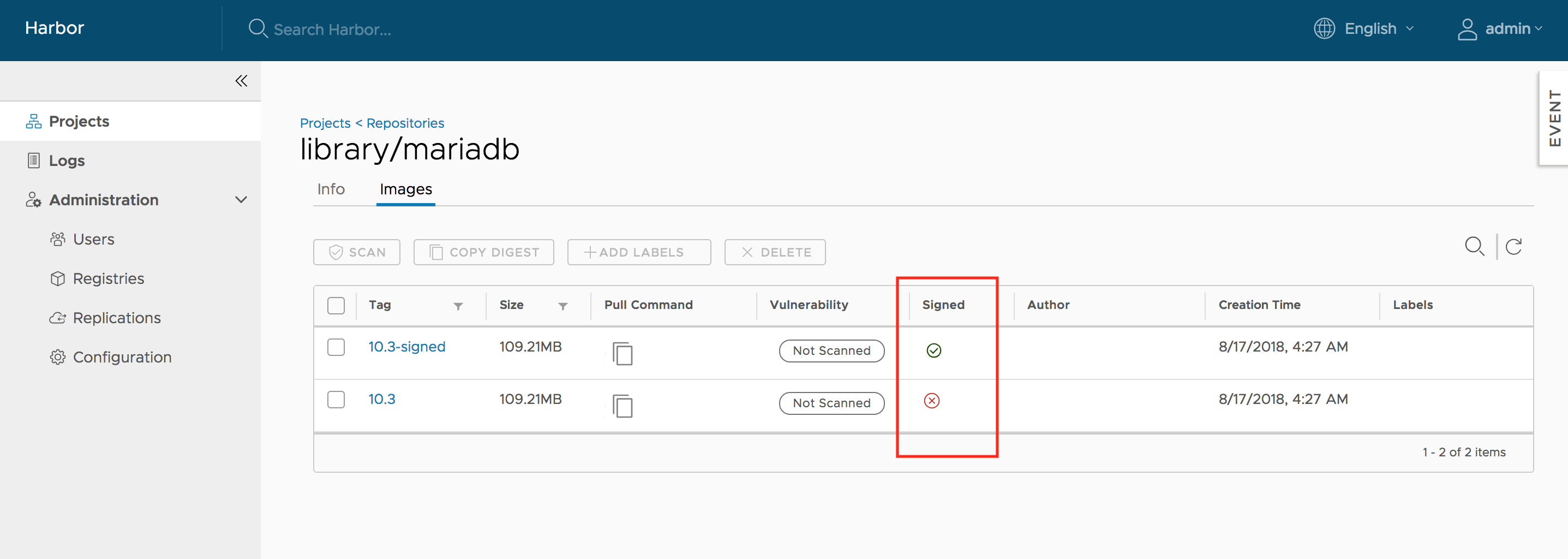1568x559 pixels.
Task: Refresh the images list
Action: click(x=1513, y=247)
